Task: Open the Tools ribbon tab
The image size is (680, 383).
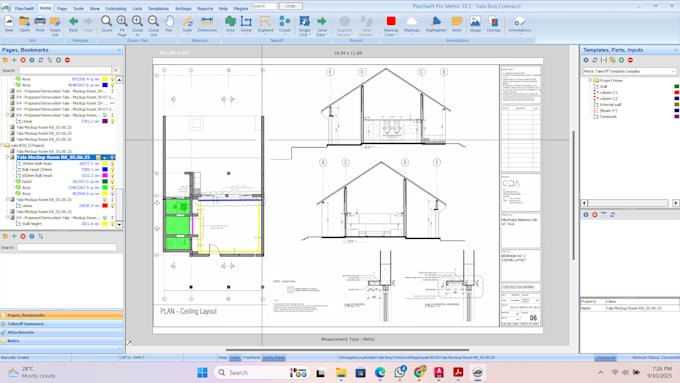Action: tap(78, 9)
